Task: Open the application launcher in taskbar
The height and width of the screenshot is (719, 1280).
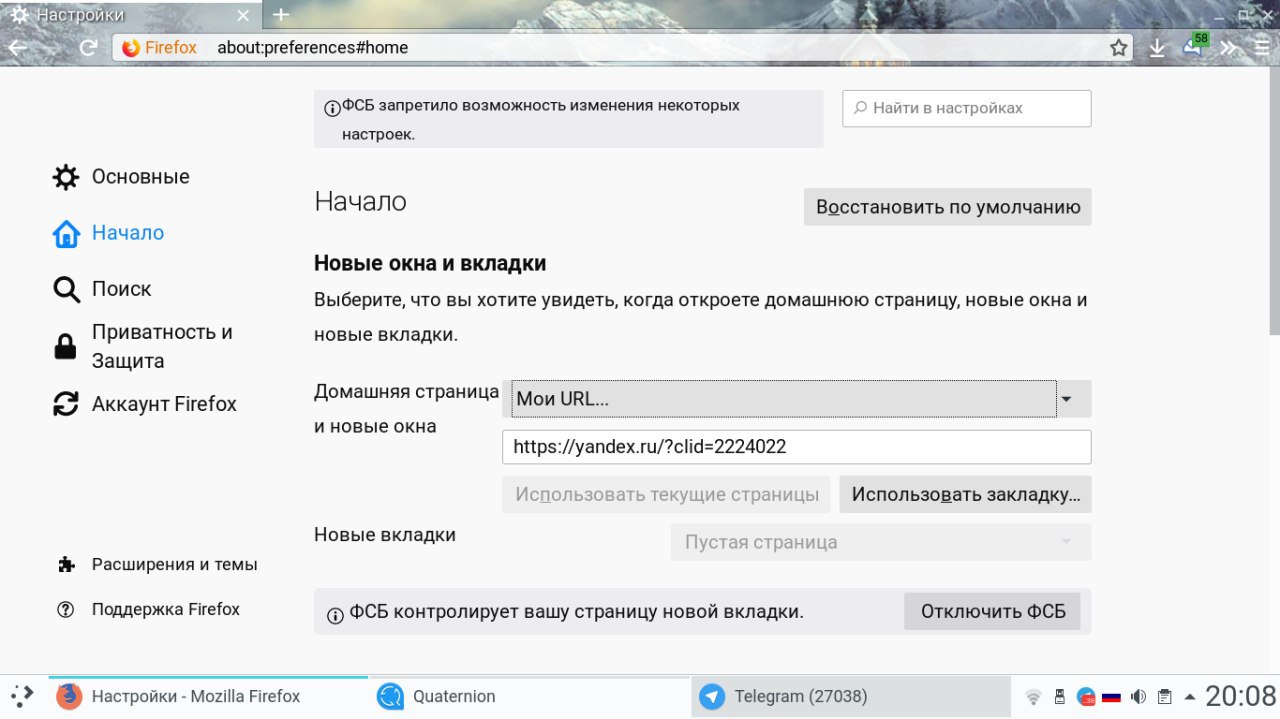Action: (x=22, y=696)
